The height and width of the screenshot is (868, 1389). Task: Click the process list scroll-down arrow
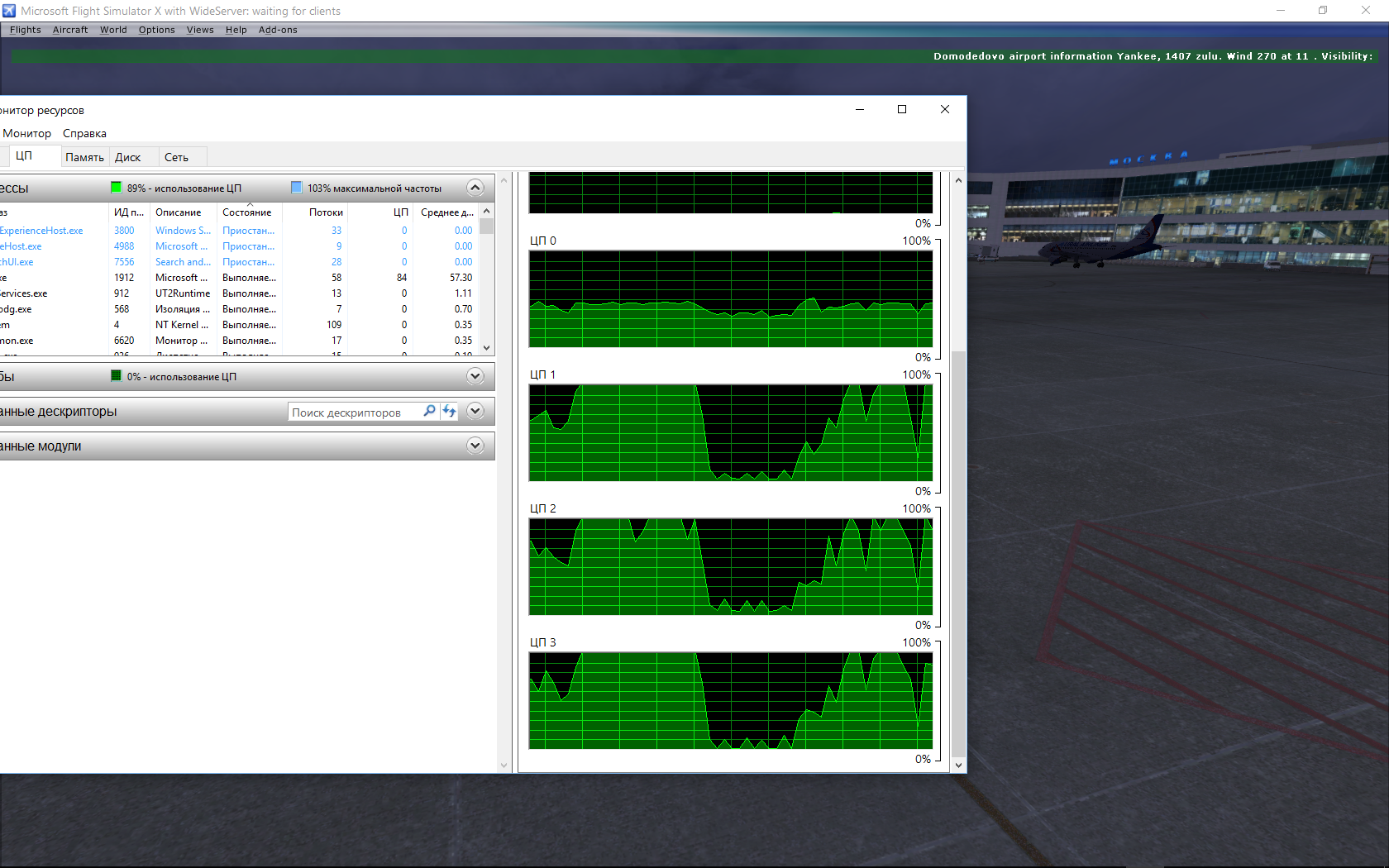click(x=487, y=348)
